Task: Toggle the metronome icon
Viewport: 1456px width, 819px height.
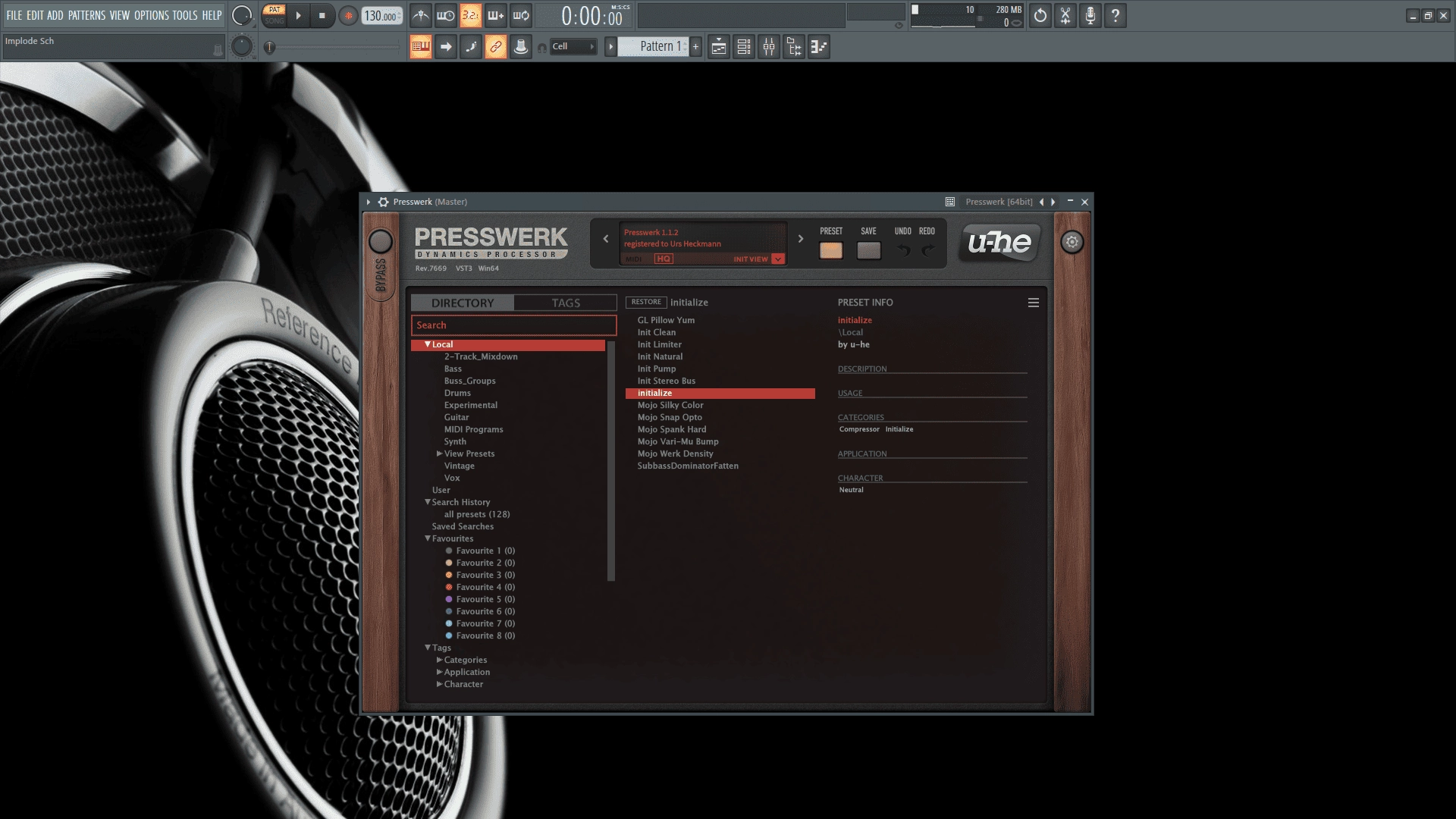Action: coord(421,15)
